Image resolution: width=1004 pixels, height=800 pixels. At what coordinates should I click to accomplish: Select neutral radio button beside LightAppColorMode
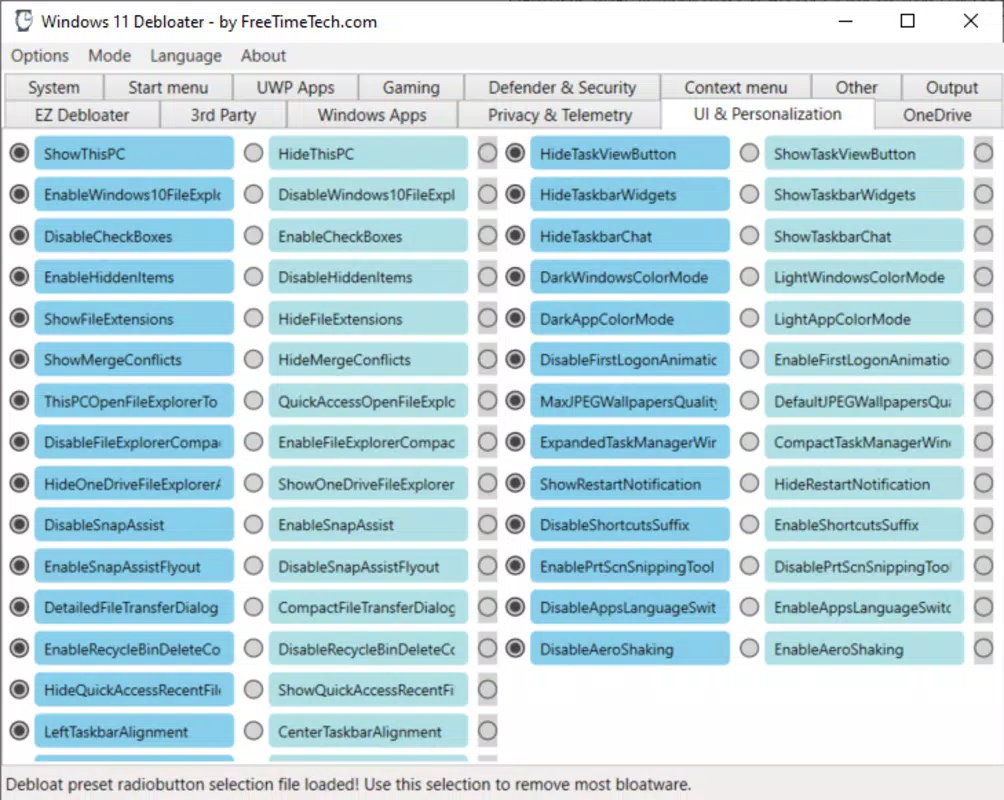(x=984, y=318)
